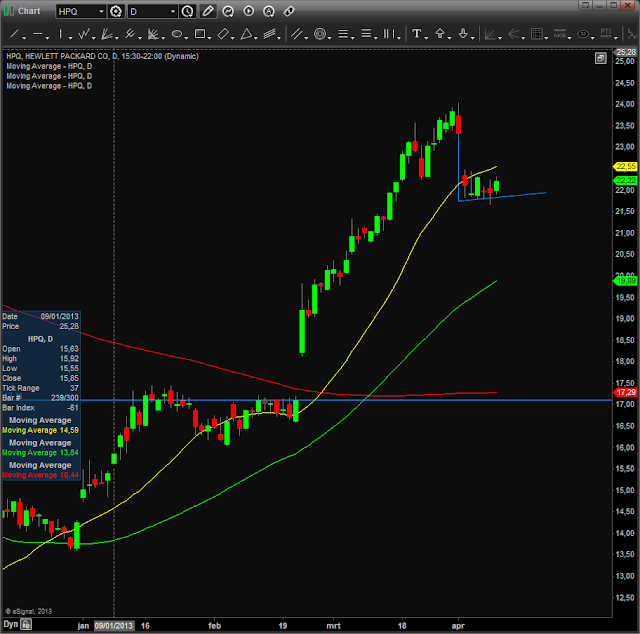The image size is (640, 634).
Task: Expand the vertical time lines tool arrow
Action: point(399,38)
